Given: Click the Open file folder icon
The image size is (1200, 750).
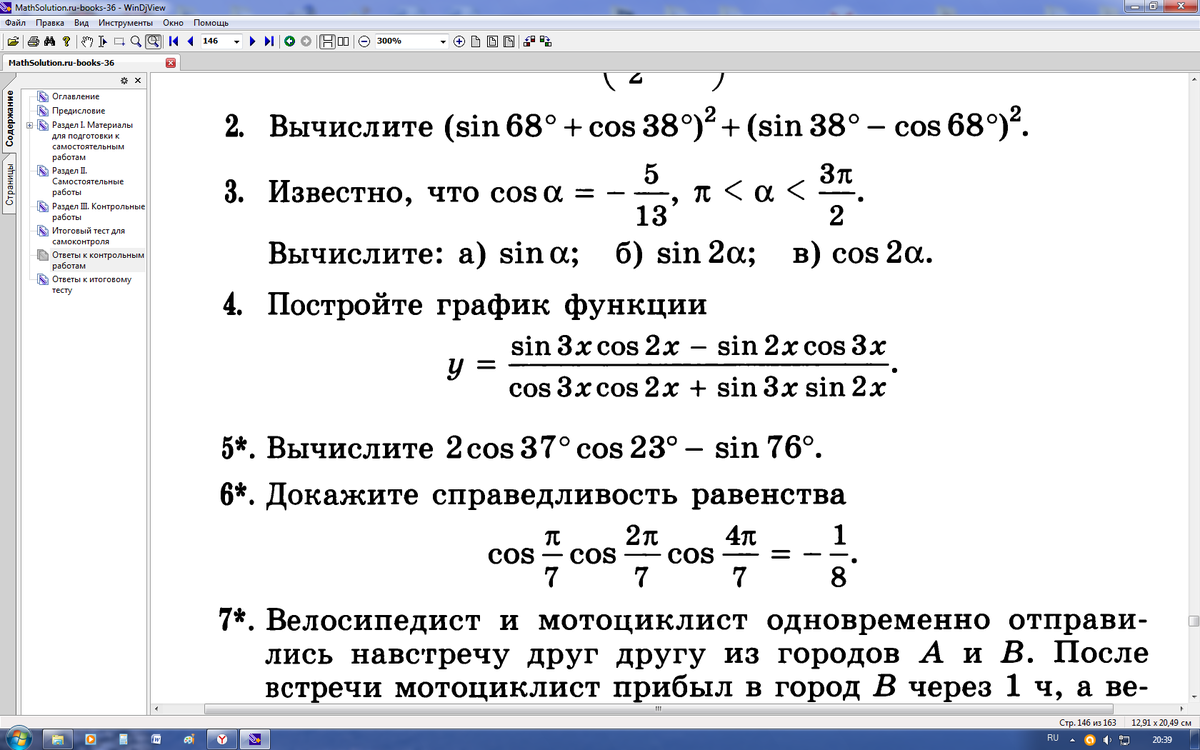Looking at the screenshot, I should 12,42.
